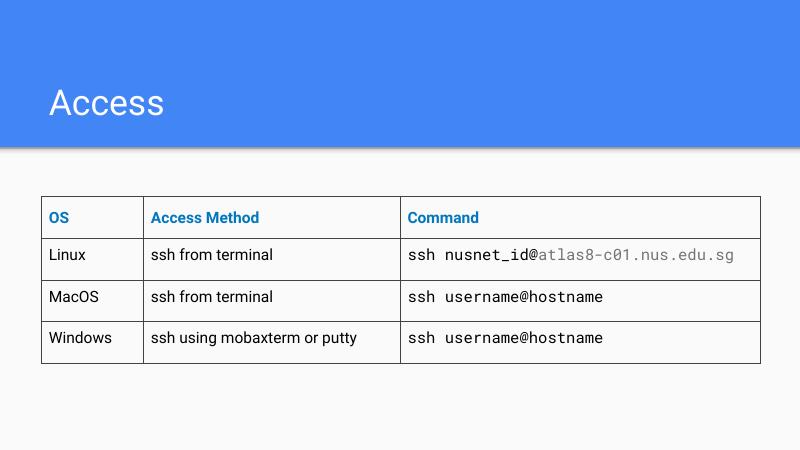Click the "Linux" table cell

pyautogui.click(x=67, y=255)
